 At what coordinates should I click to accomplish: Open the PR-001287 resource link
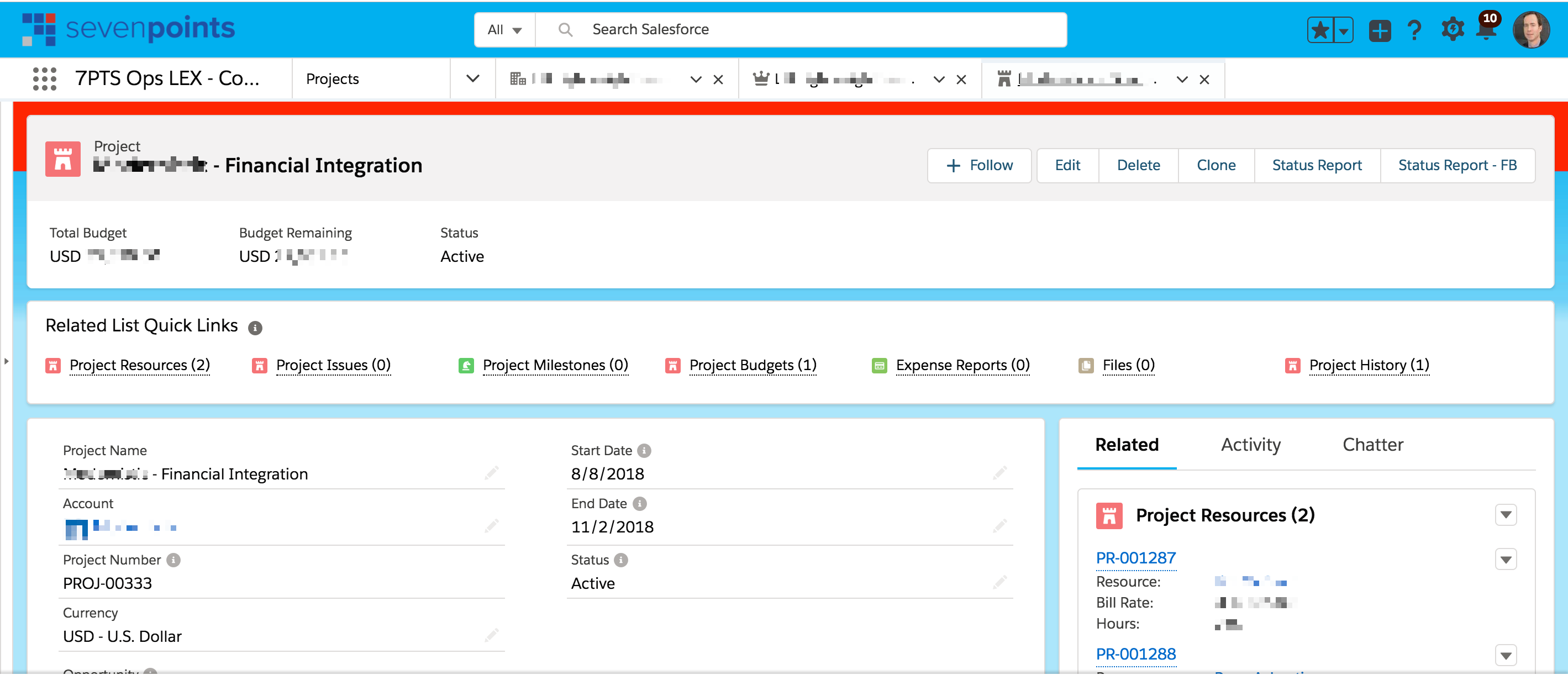click(x=1135, y=557)
